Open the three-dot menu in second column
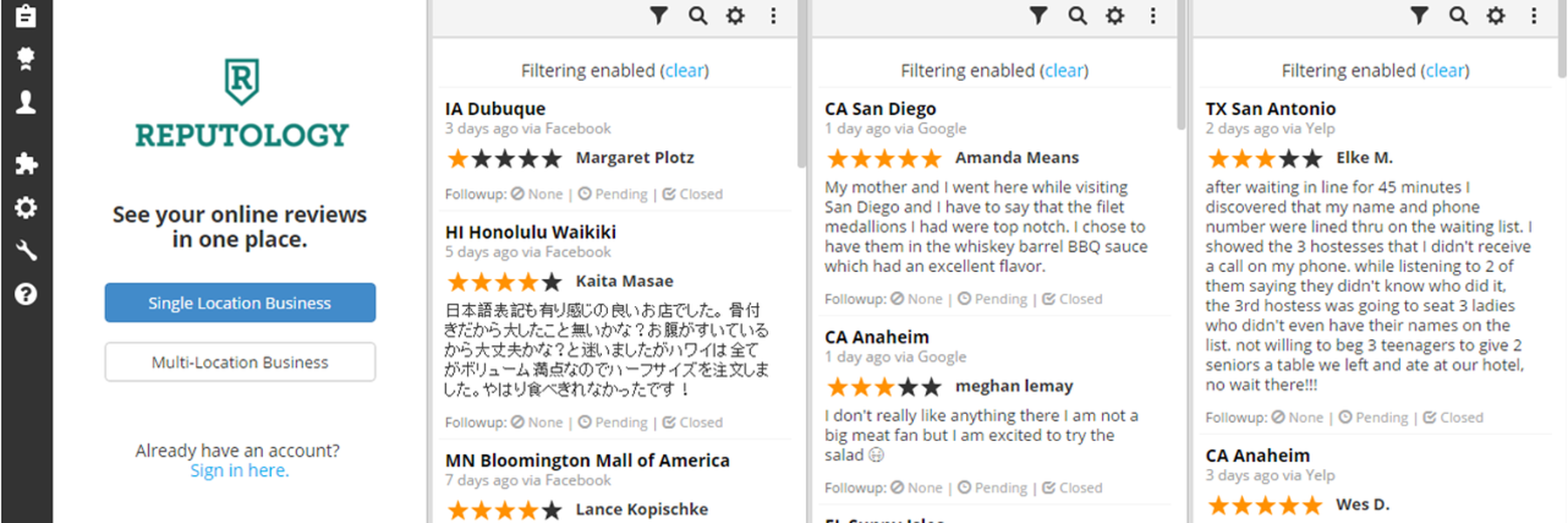Image resolution: width=1568 pixels, height=523 pixels. [1153, 16]
